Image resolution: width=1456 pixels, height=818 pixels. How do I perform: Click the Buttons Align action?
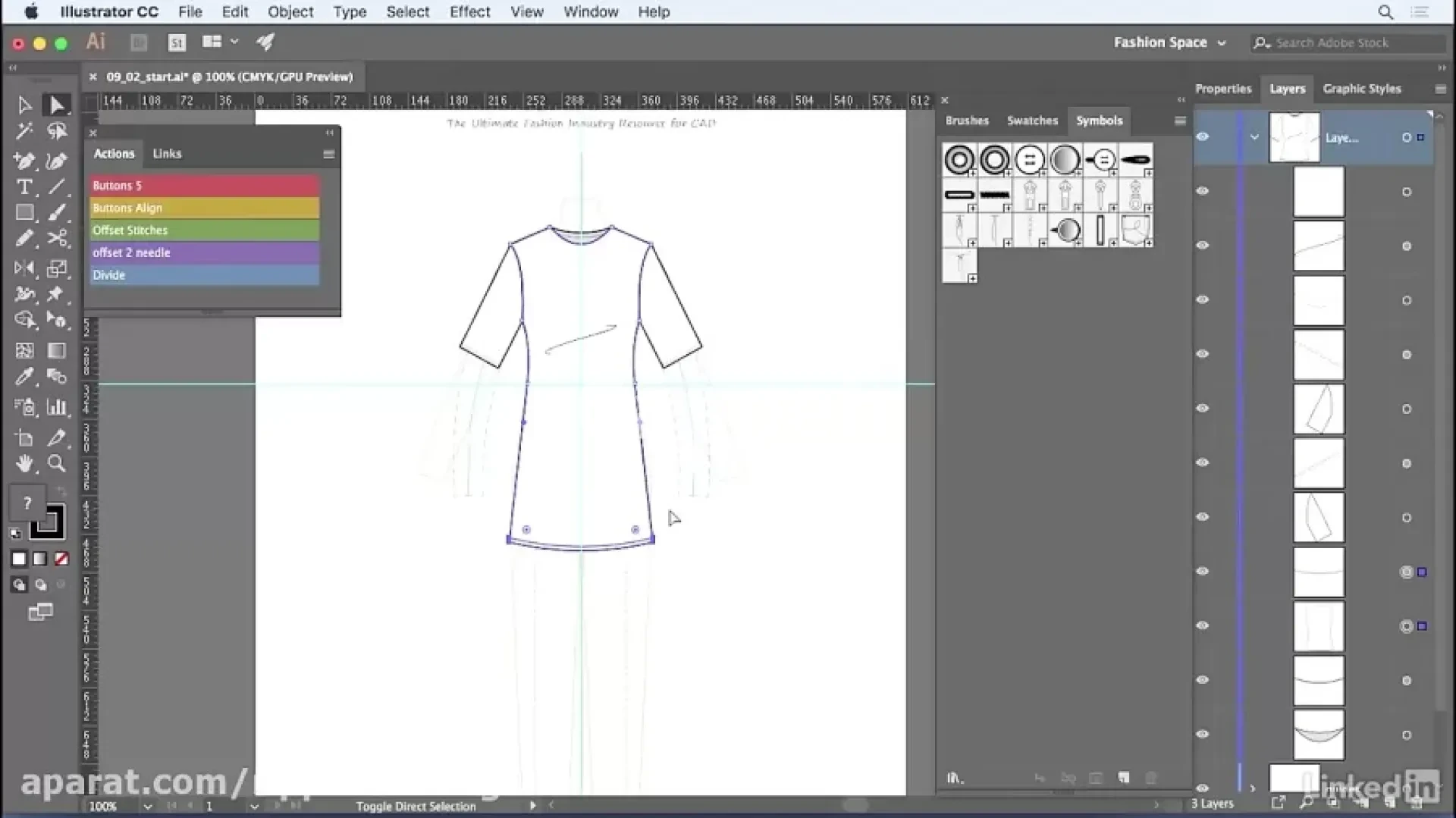coord(204,208)
